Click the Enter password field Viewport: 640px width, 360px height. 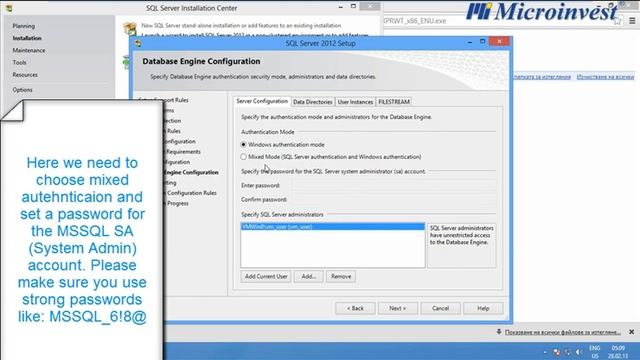394,185
